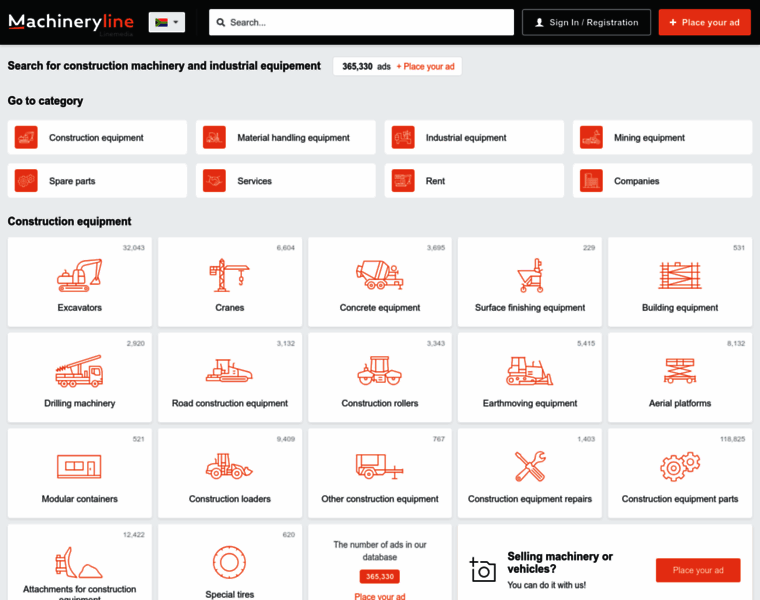This screenshot has height=600, width=760.
Task: Click the red 365,330 database count badge
Action: tap(380, 576)
